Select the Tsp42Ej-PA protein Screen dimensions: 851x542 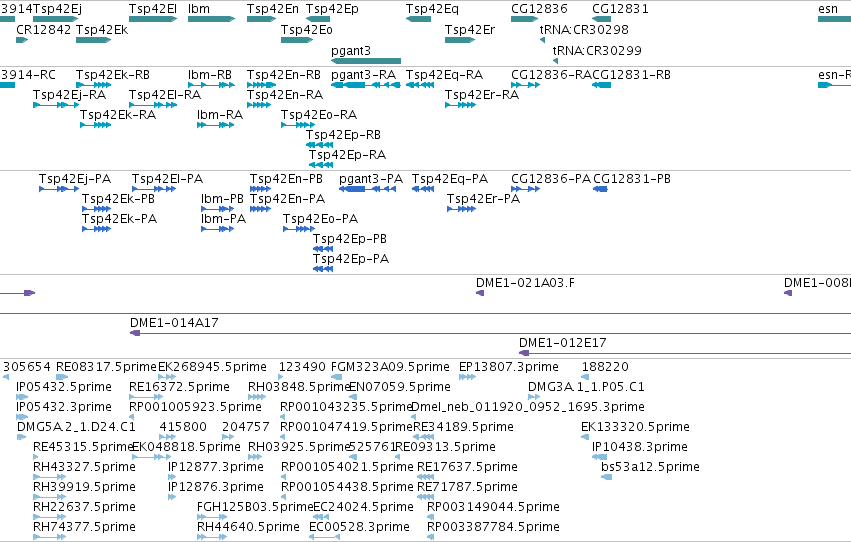[x=59, y=189]
